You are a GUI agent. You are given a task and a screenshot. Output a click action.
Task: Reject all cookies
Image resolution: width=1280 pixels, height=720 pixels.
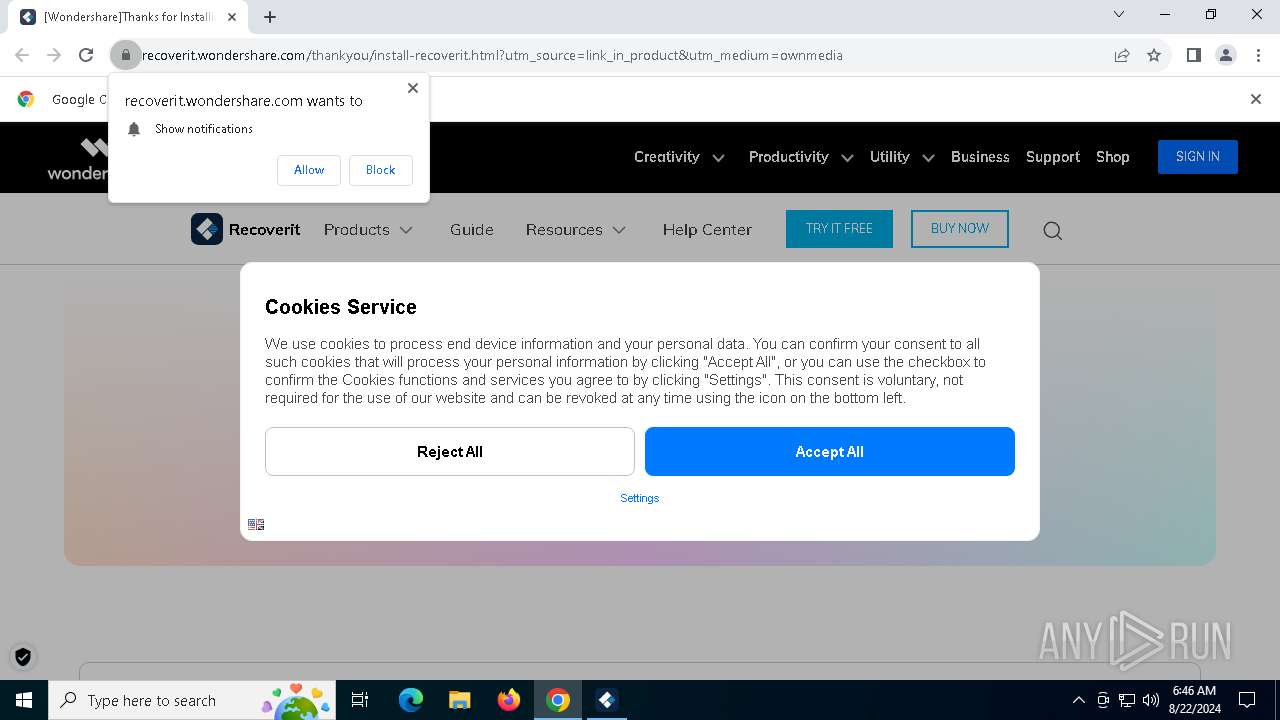coord(450,452)
